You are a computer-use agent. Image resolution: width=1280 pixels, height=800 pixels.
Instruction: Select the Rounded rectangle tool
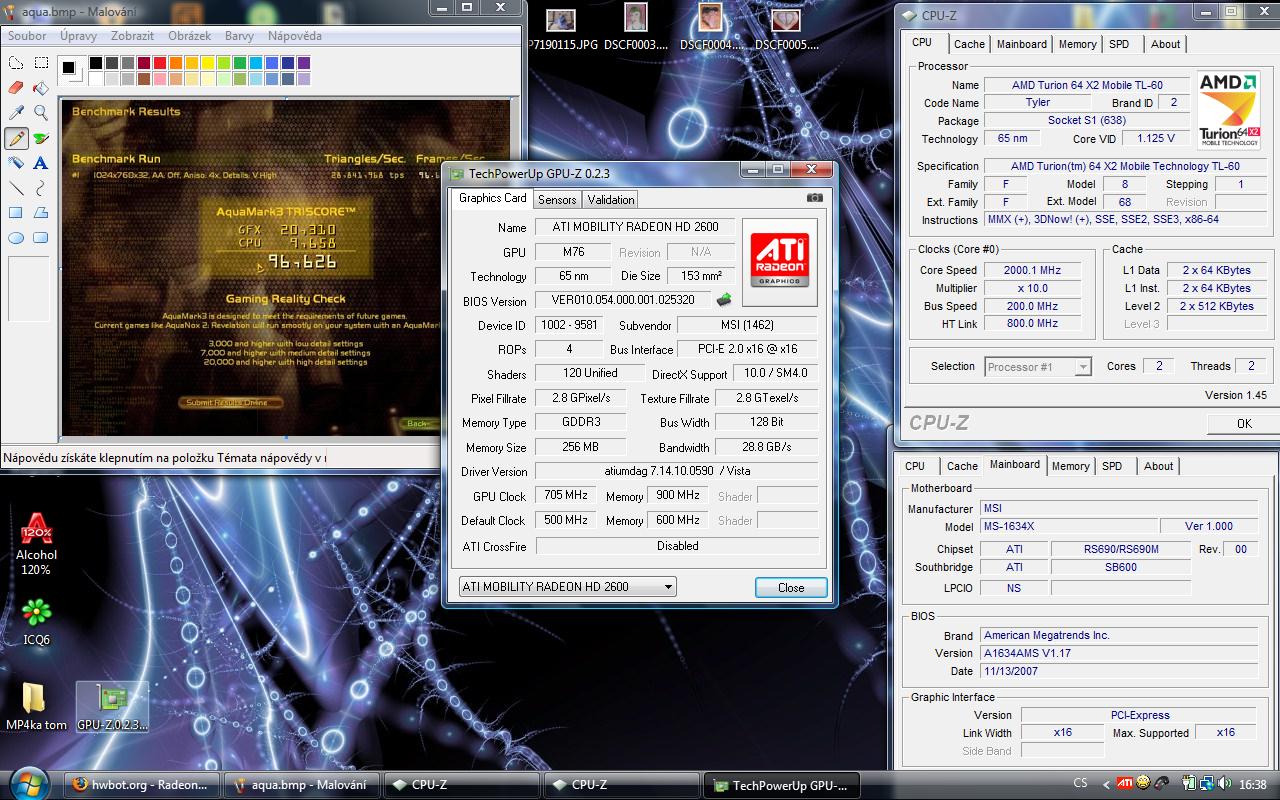click(41, 238)
